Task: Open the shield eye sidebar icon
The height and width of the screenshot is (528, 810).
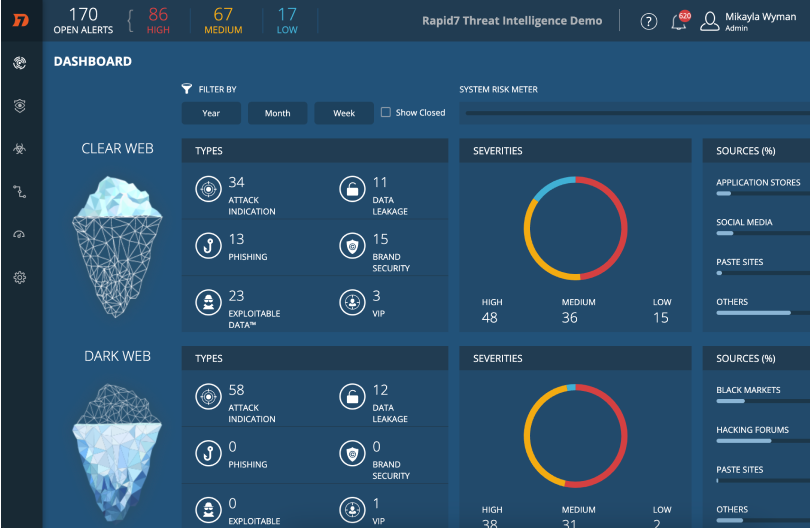Action: (x=20, y=106)
